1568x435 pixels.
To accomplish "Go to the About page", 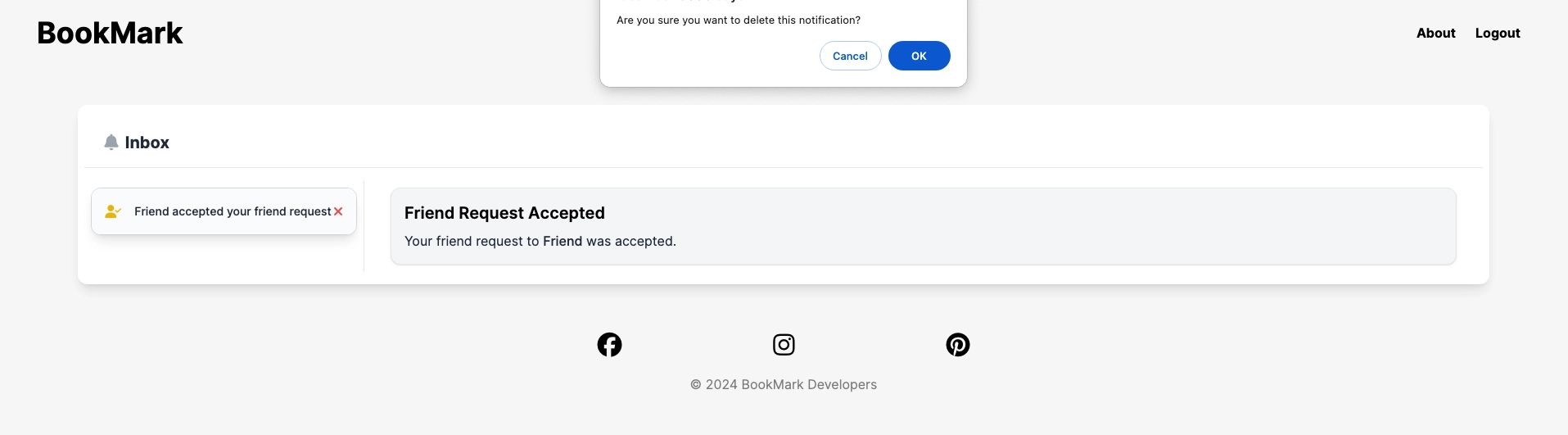I will click(x=1436, y=33).
